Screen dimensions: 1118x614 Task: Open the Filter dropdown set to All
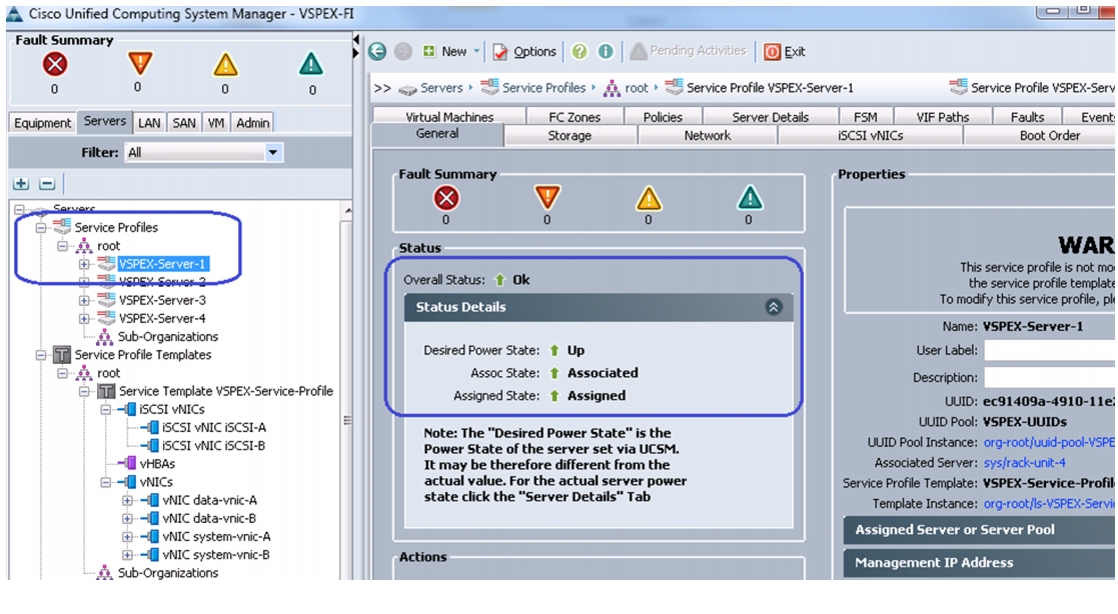coord(204,153)
